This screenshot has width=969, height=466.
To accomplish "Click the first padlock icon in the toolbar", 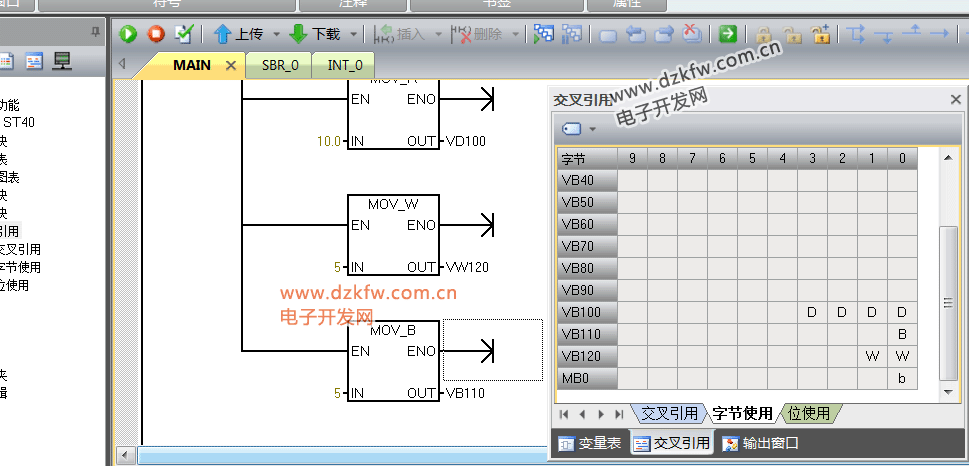I will point(763,34).
